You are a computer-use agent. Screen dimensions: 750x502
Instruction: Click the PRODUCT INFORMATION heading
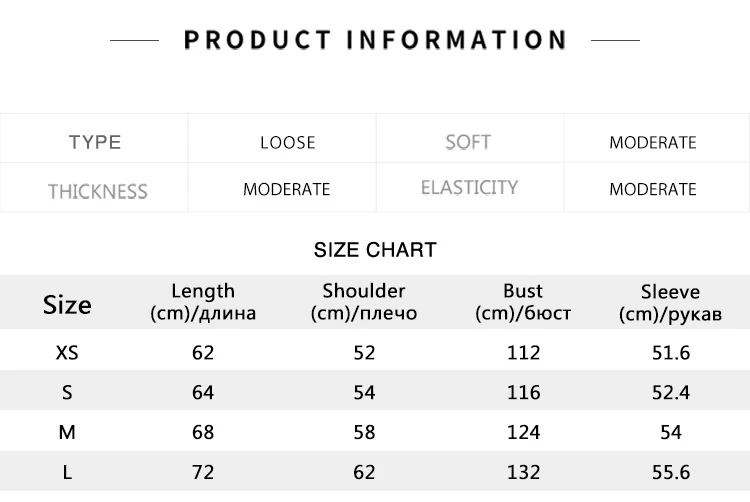(x=375, y=40)
